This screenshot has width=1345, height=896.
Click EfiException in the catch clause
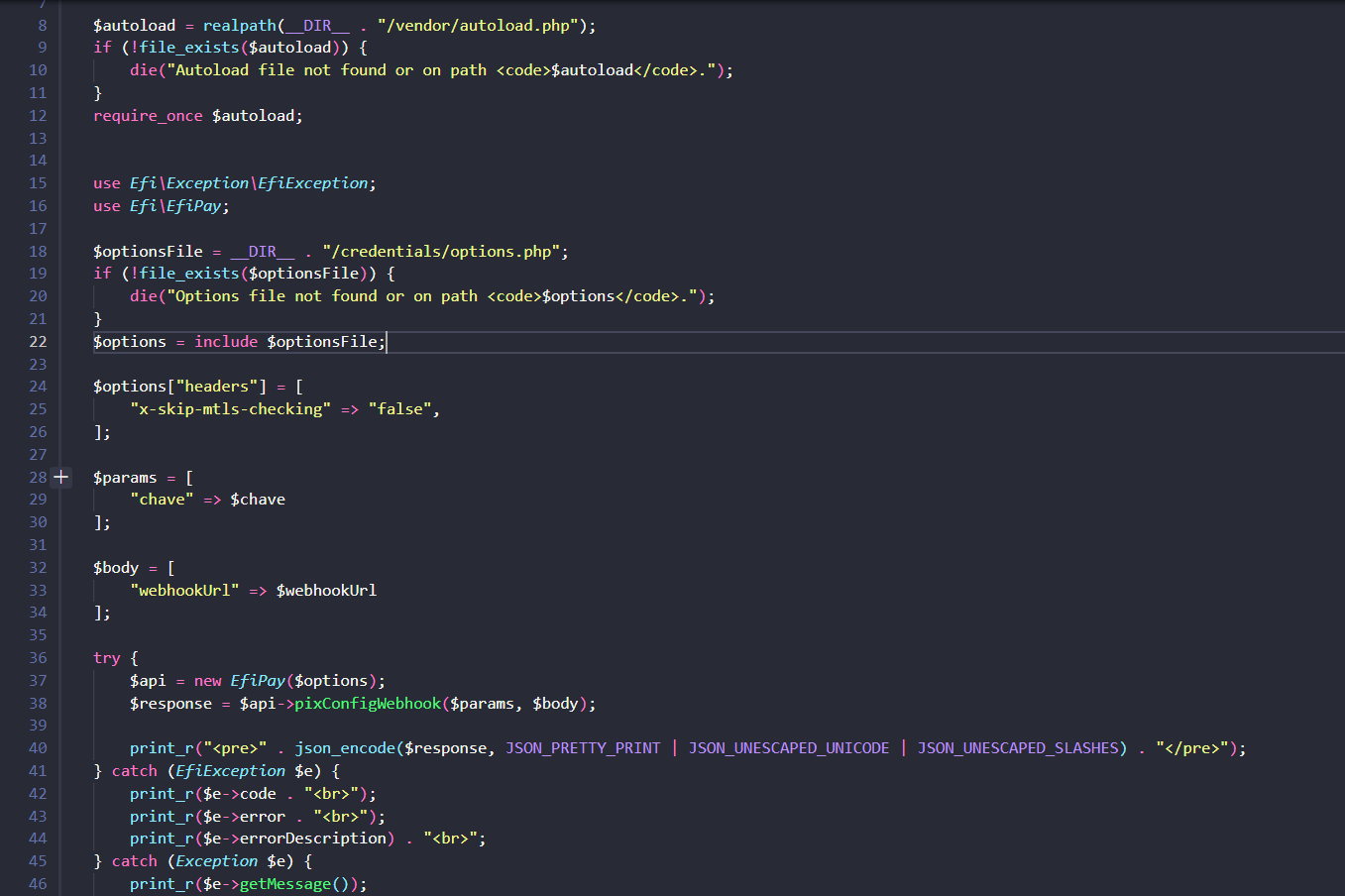(x=230, y=771)
